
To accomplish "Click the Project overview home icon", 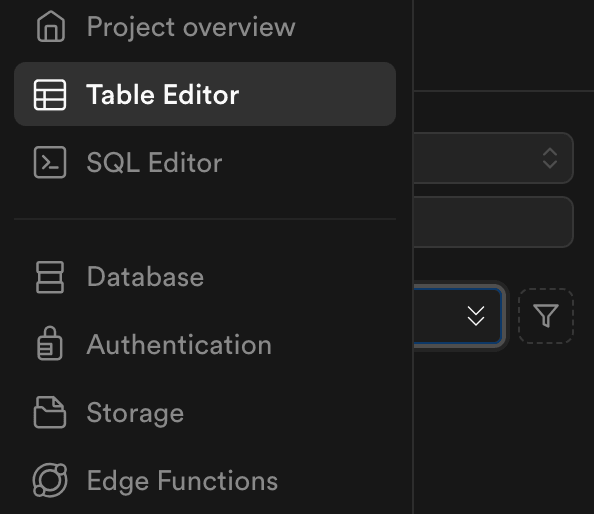I will (51, 27).
